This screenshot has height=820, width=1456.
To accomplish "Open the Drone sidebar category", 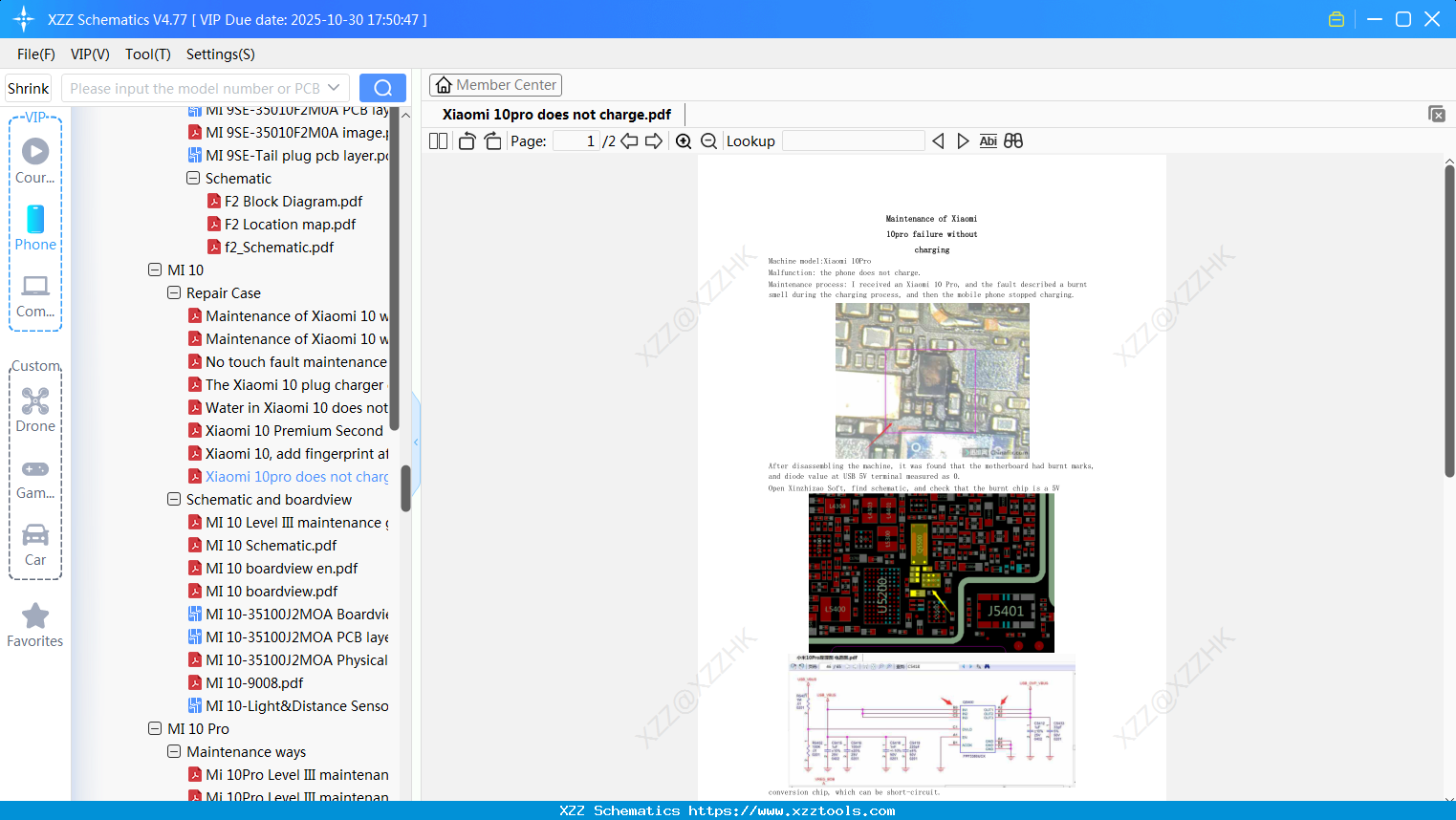I will [x=35, y=410].
